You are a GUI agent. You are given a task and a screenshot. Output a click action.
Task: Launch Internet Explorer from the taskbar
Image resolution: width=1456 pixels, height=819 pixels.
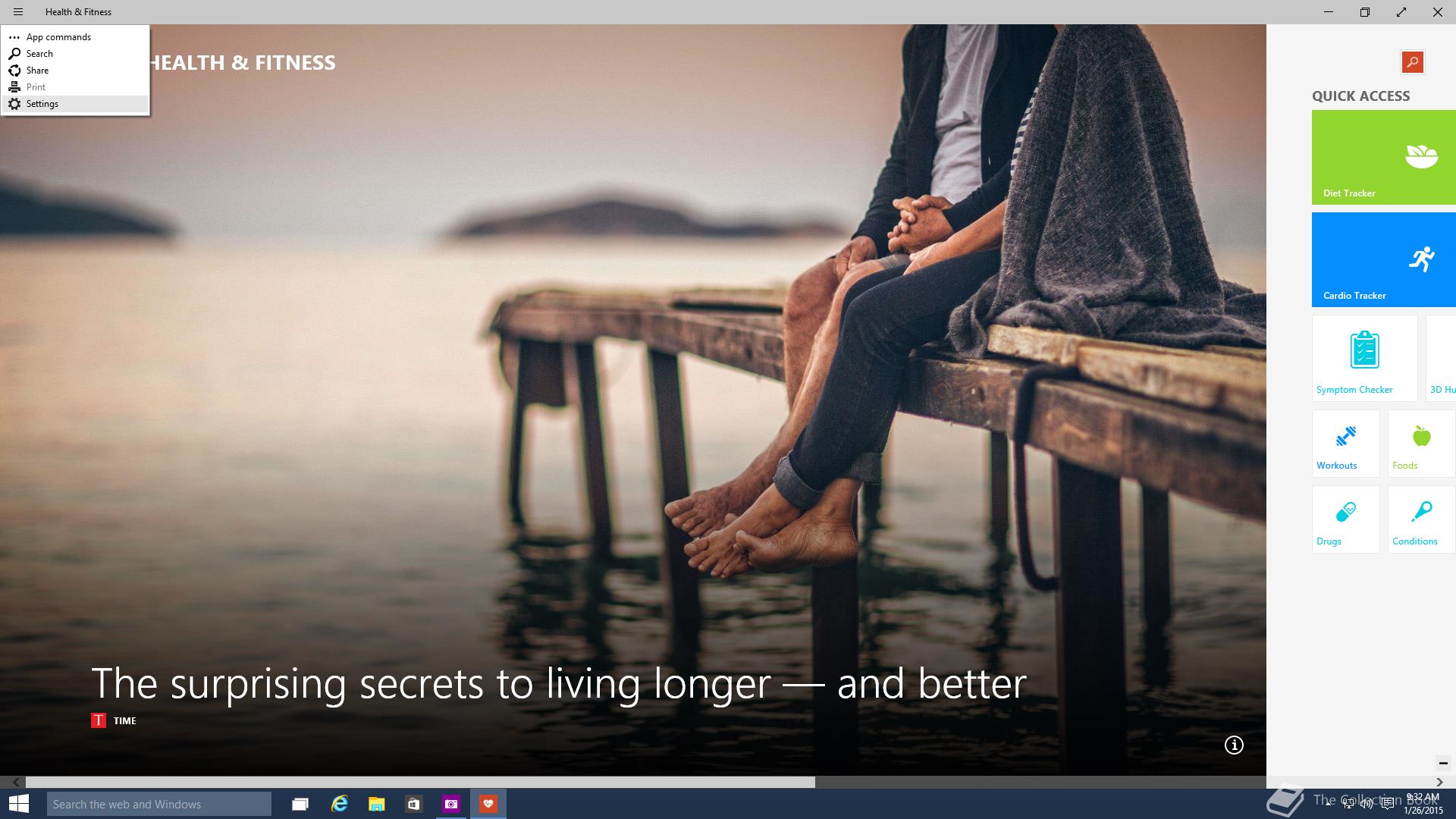339,804
